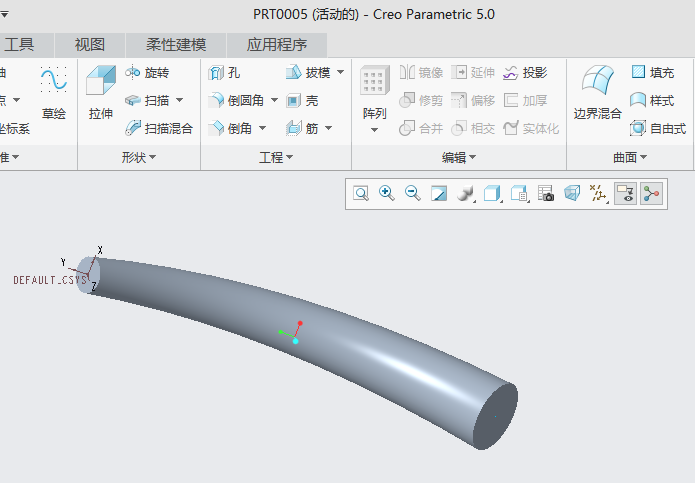
Task: Click the Refit view icon
Action: [x=361, y=194]
